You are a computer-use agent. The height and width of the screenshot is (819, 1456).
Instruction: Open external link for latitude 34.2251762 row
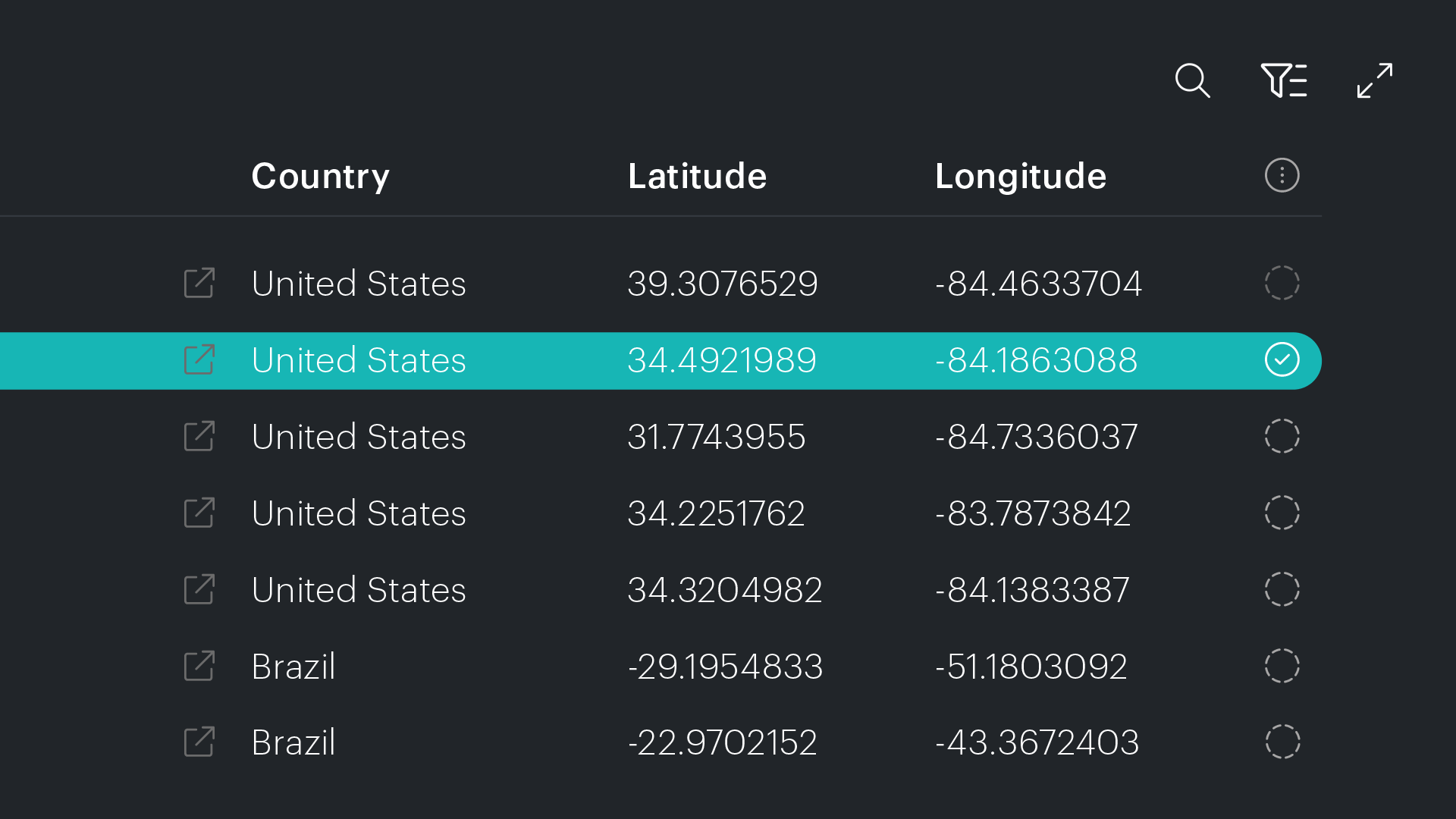pos(199,513)
